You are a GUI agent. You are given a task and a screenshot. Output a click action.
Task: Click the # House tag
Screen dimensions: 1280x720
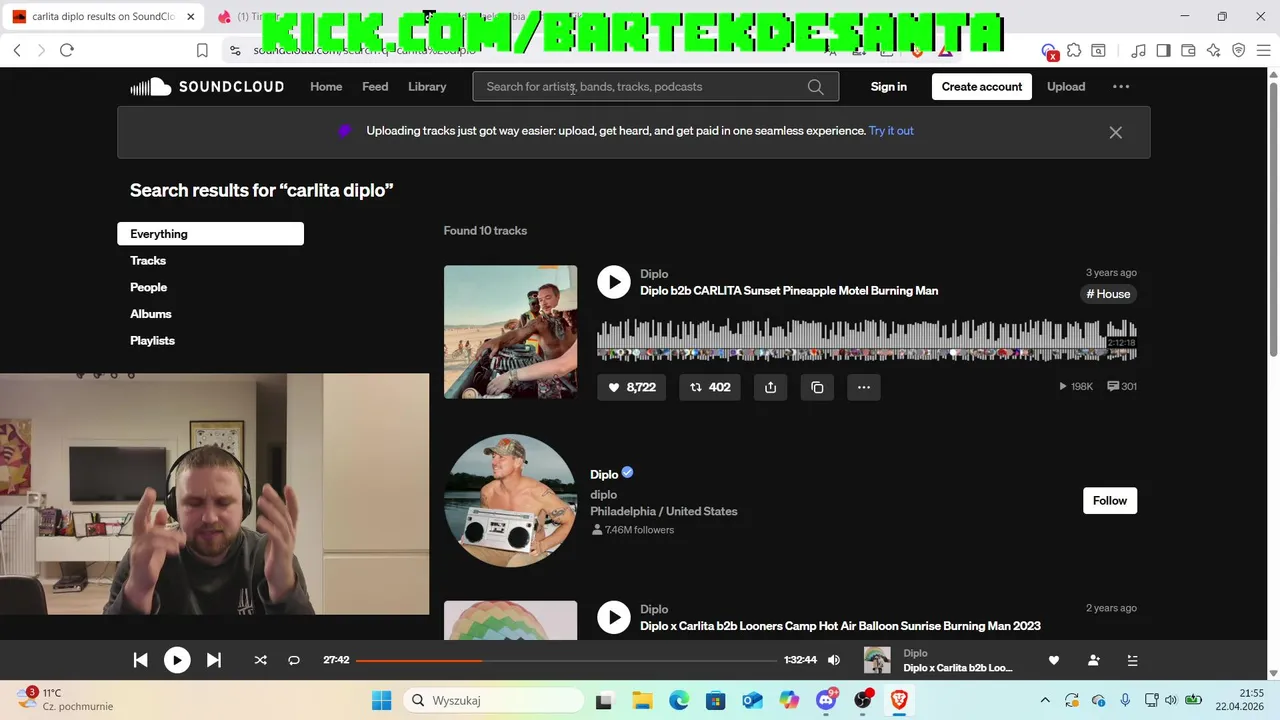(x=1108, y=294)
